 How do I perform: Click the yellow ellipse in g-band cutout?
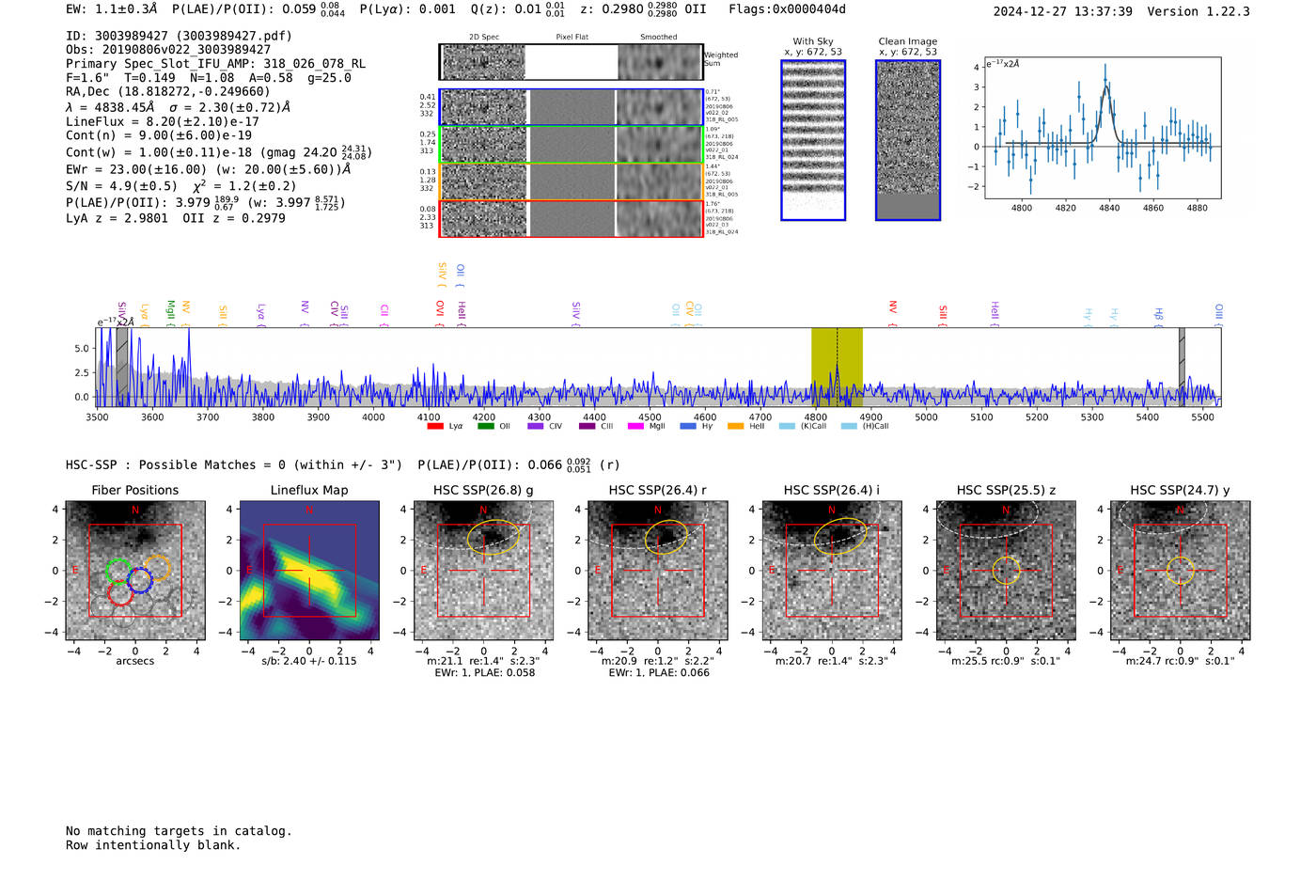[x=493, y=536]
